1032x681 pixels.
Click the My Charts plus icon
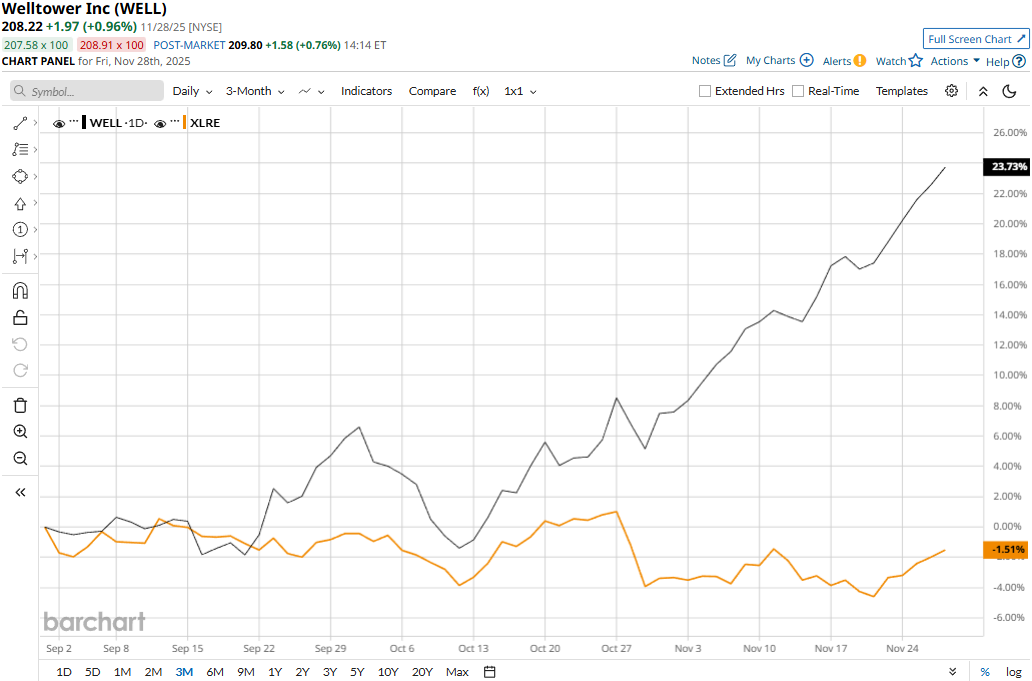[x=806, y=60]
